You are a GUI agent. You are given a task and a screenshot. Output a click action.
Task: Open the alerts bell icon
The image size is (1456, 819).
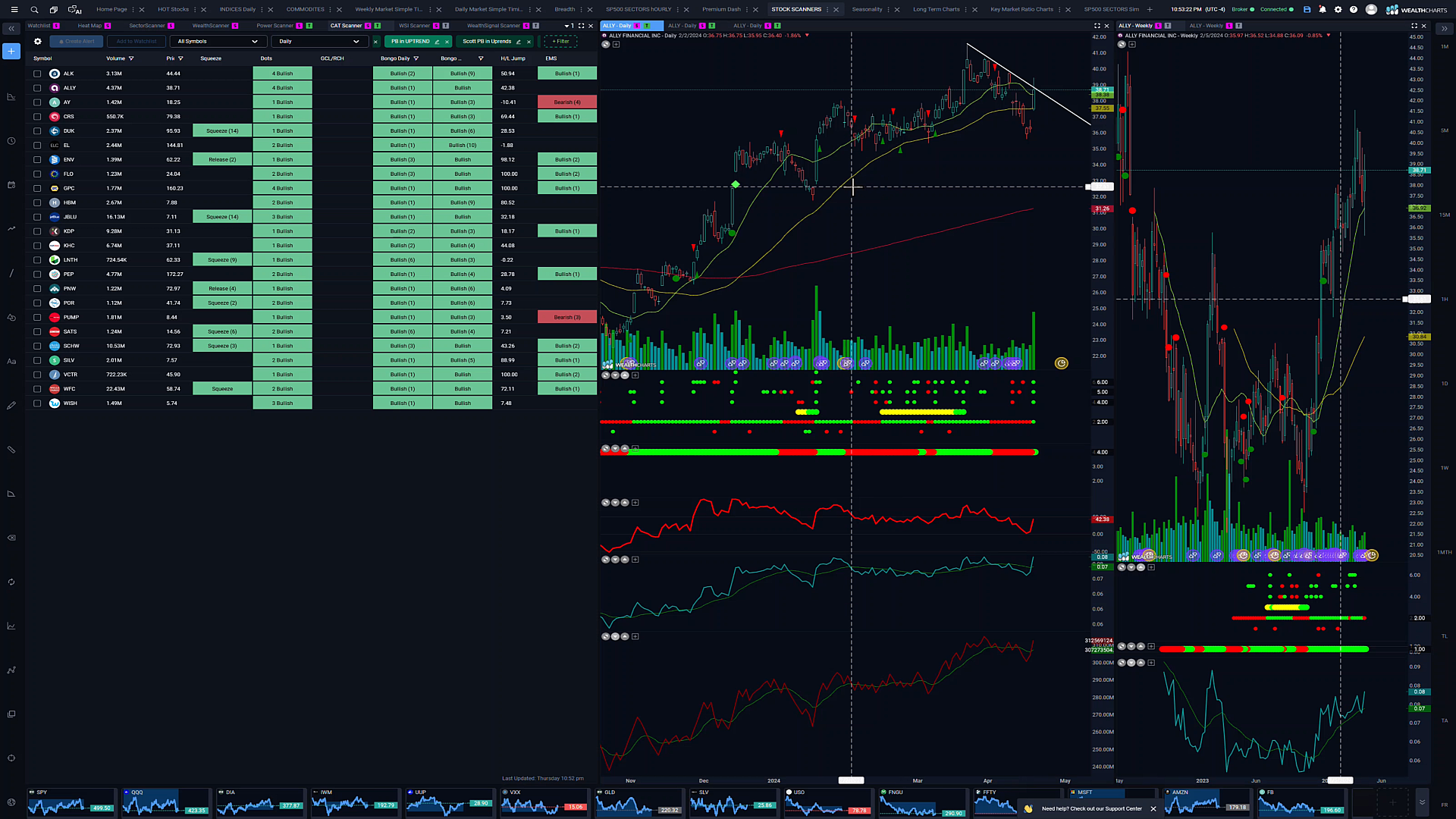1323,10
